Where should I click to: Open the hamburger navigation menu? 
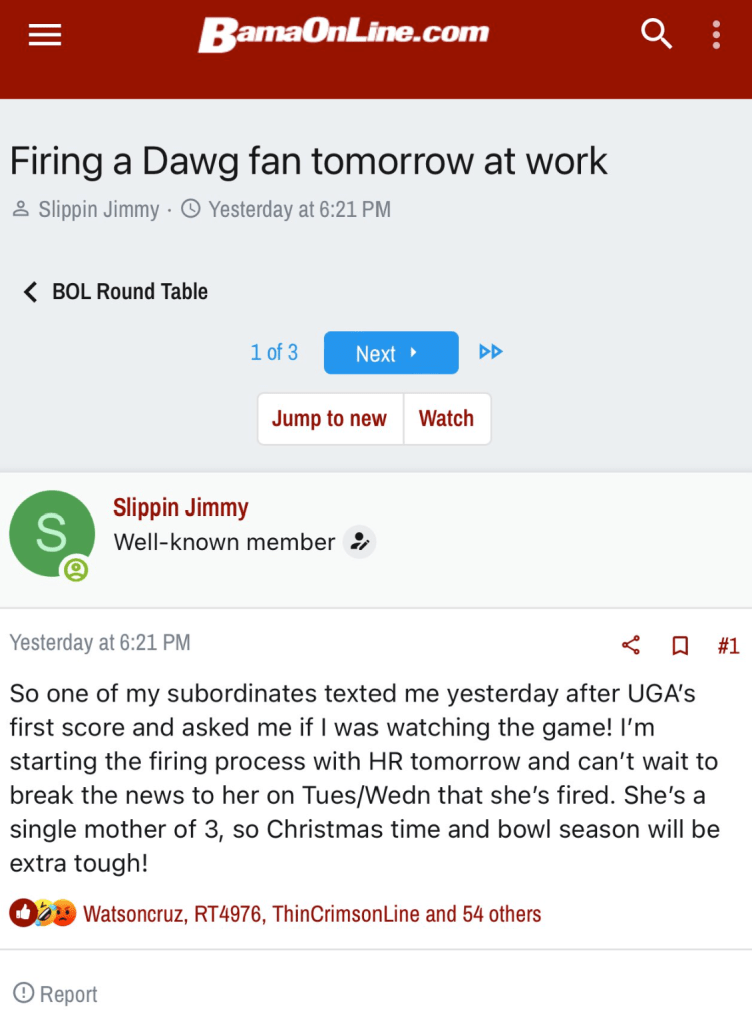[45, 35]
